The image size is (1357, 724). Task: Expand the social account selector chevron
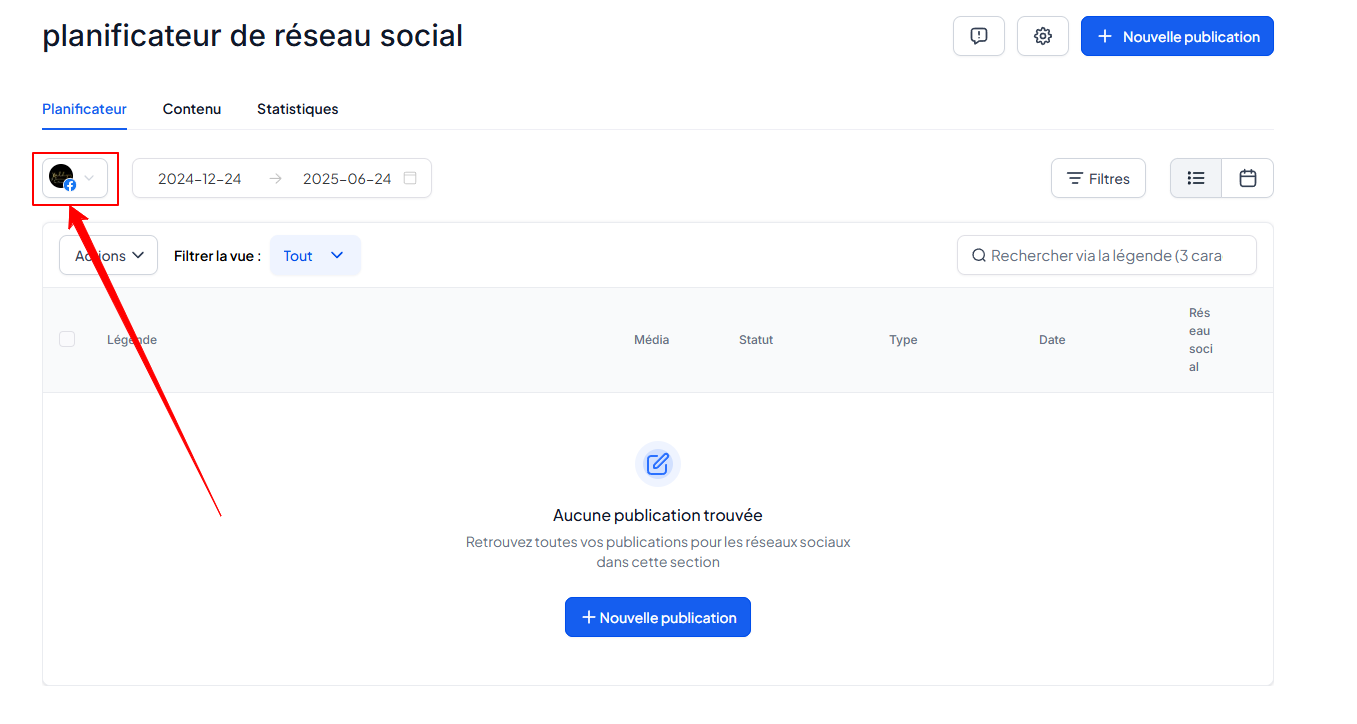(89, 178)
